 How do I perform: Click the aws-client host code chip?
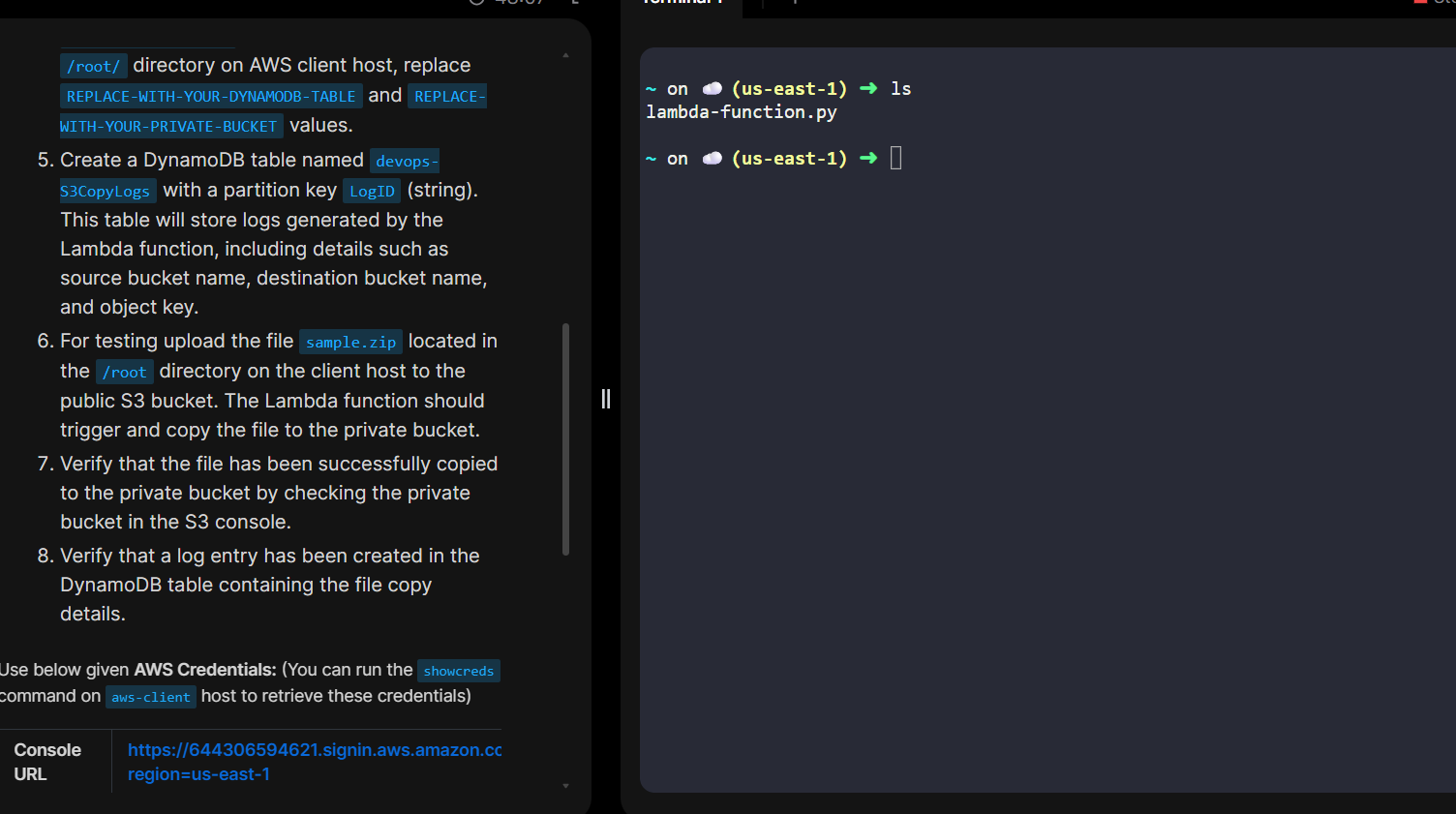pyautogui.click(x=150, y=697)
